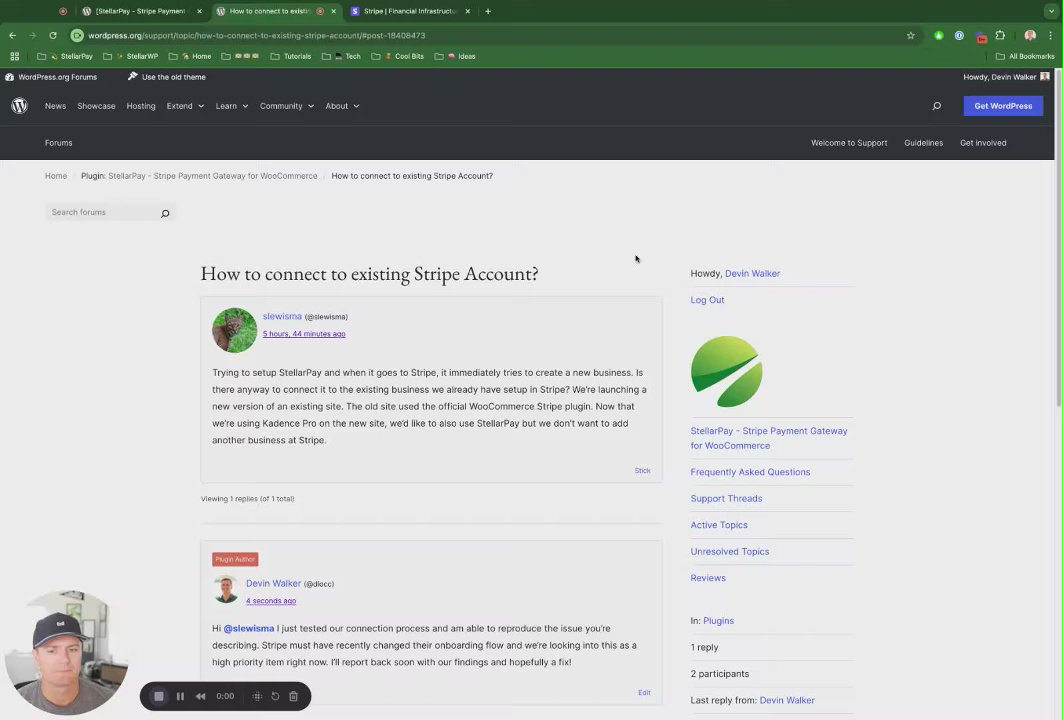
Task: Open the Cool Bits bookmarks folder
Action: (x=397, y=56)
